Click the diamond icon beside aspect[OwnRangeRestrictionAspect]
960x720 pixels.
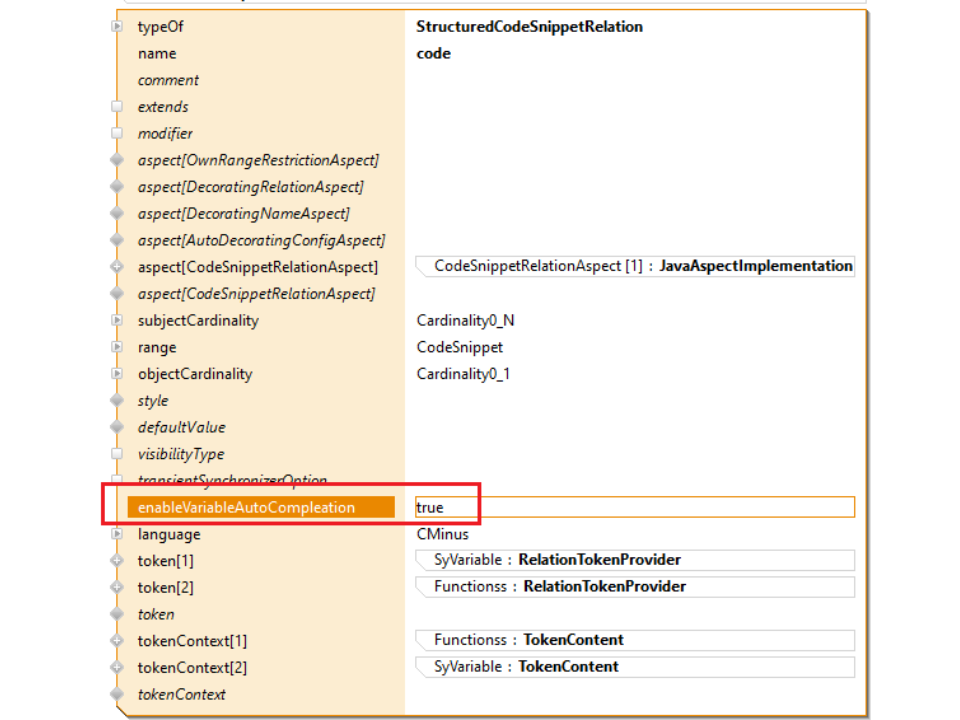click(117, 160)
